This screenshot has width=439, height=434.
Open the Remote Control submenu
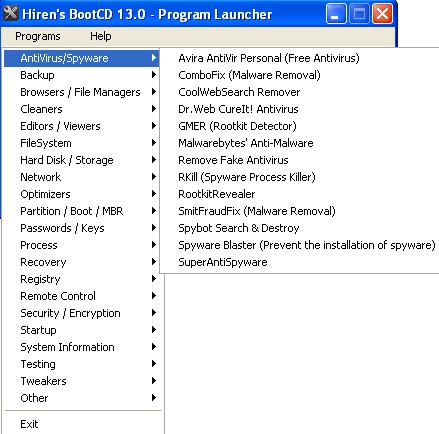coord(81,296)
